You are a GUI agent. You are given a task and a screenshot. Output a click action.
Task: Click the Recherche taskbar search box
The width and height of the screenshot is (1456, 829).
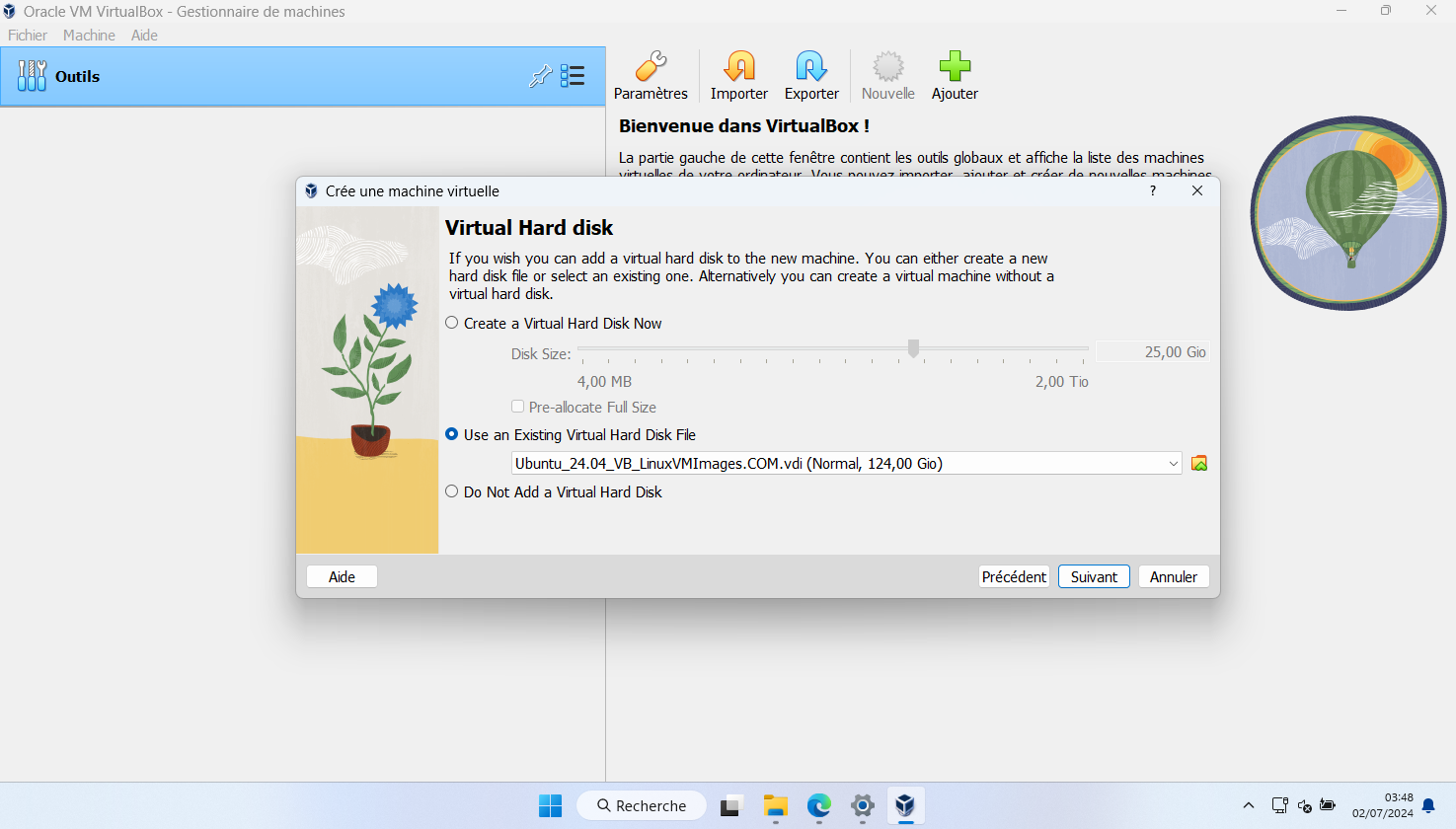(642, 805)
